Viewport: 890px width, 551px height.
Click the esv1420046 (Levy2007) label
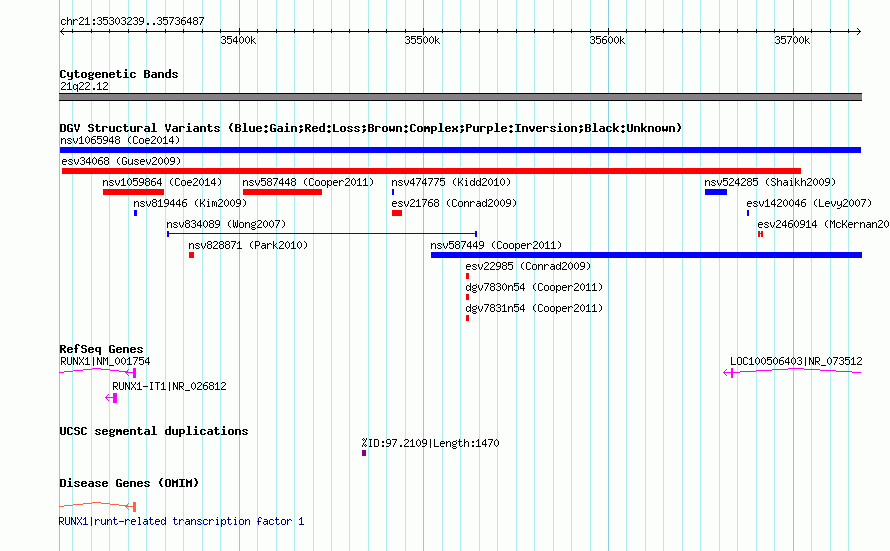[809, 203]
